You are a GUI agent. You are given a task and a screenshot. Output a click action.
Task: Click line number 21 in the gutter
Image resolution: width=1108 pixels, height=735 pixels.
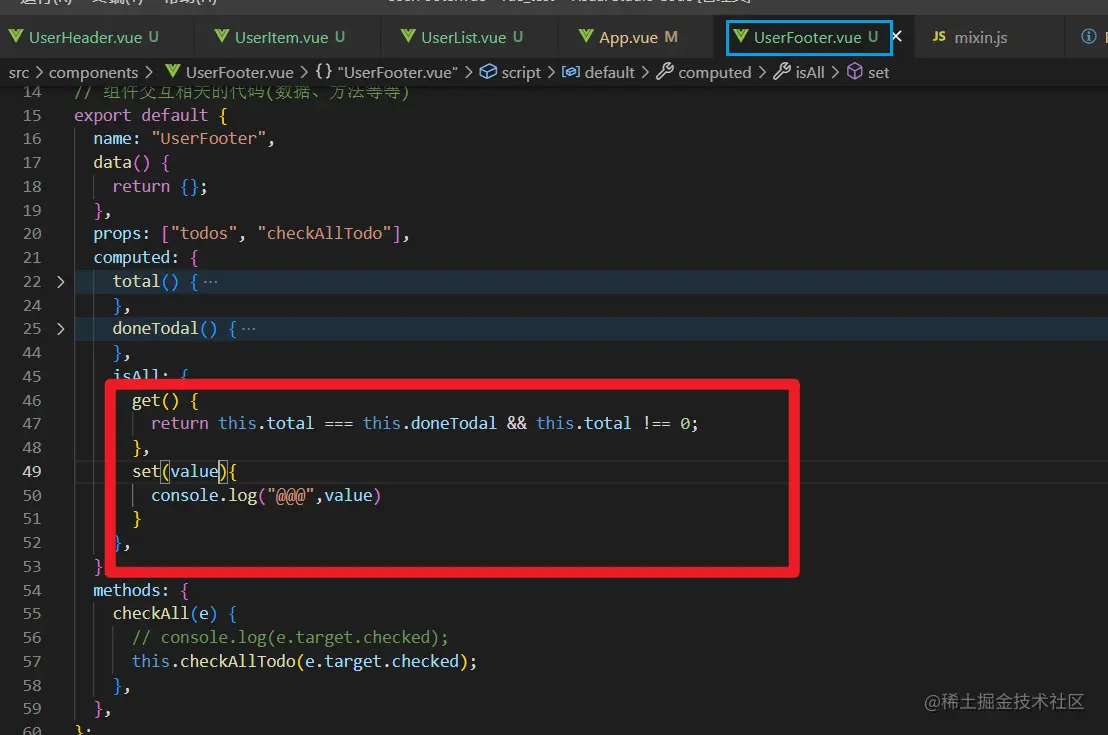32,258
